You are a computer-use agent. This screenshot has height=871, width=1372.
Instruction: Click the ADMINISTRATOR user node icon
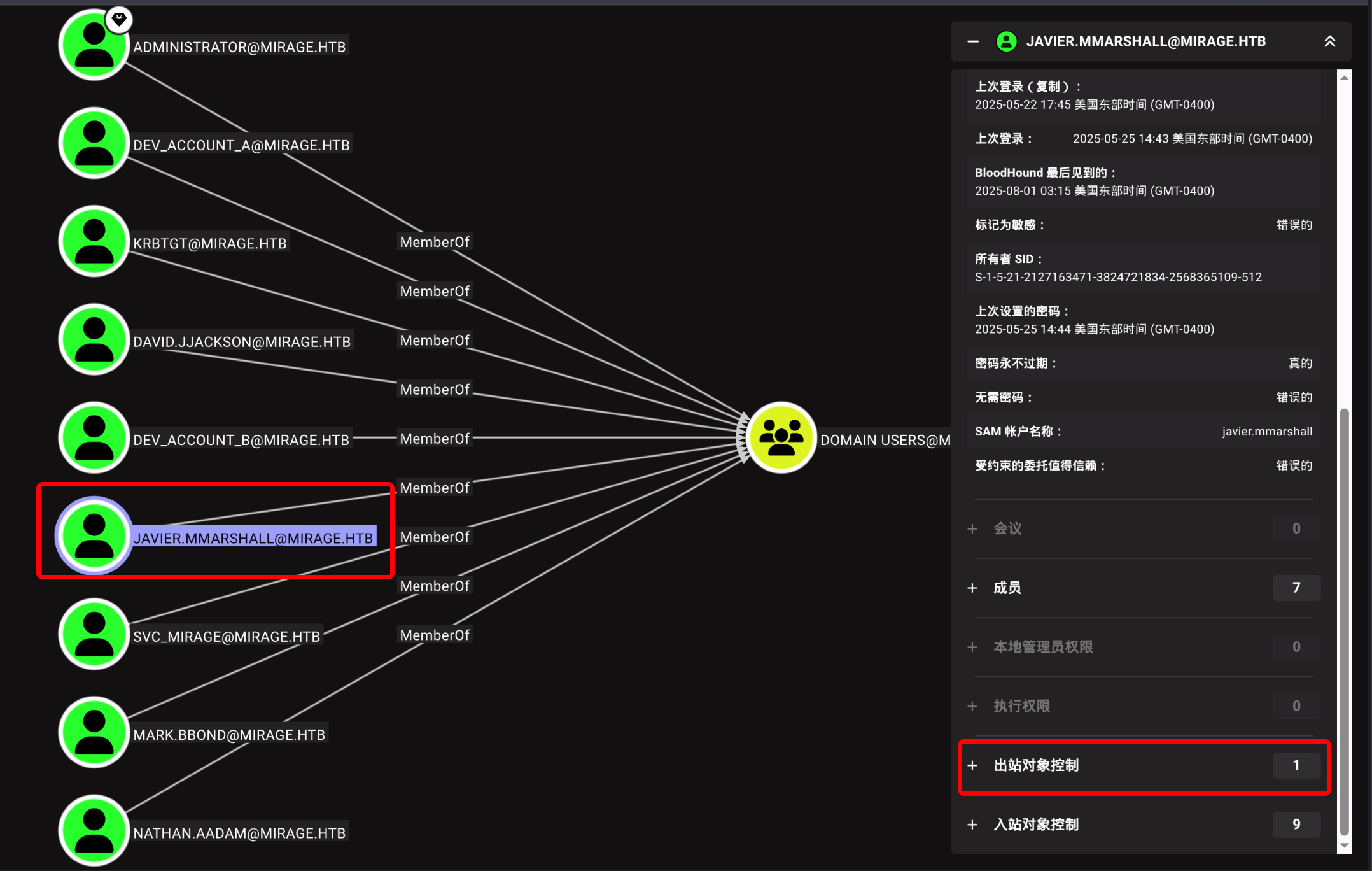(x=94, y=46)
